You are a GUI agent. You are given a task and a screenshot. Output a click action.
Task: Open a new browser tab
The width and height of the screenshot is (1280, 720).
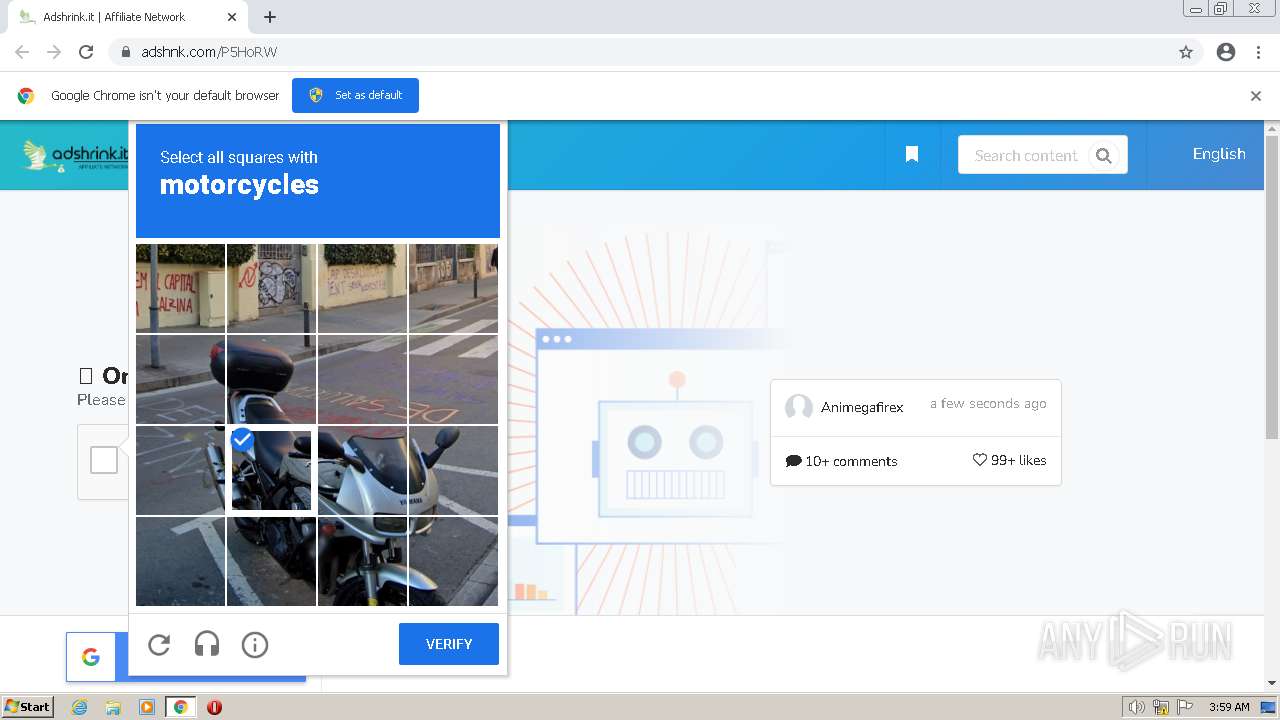[x=270, y=17]
